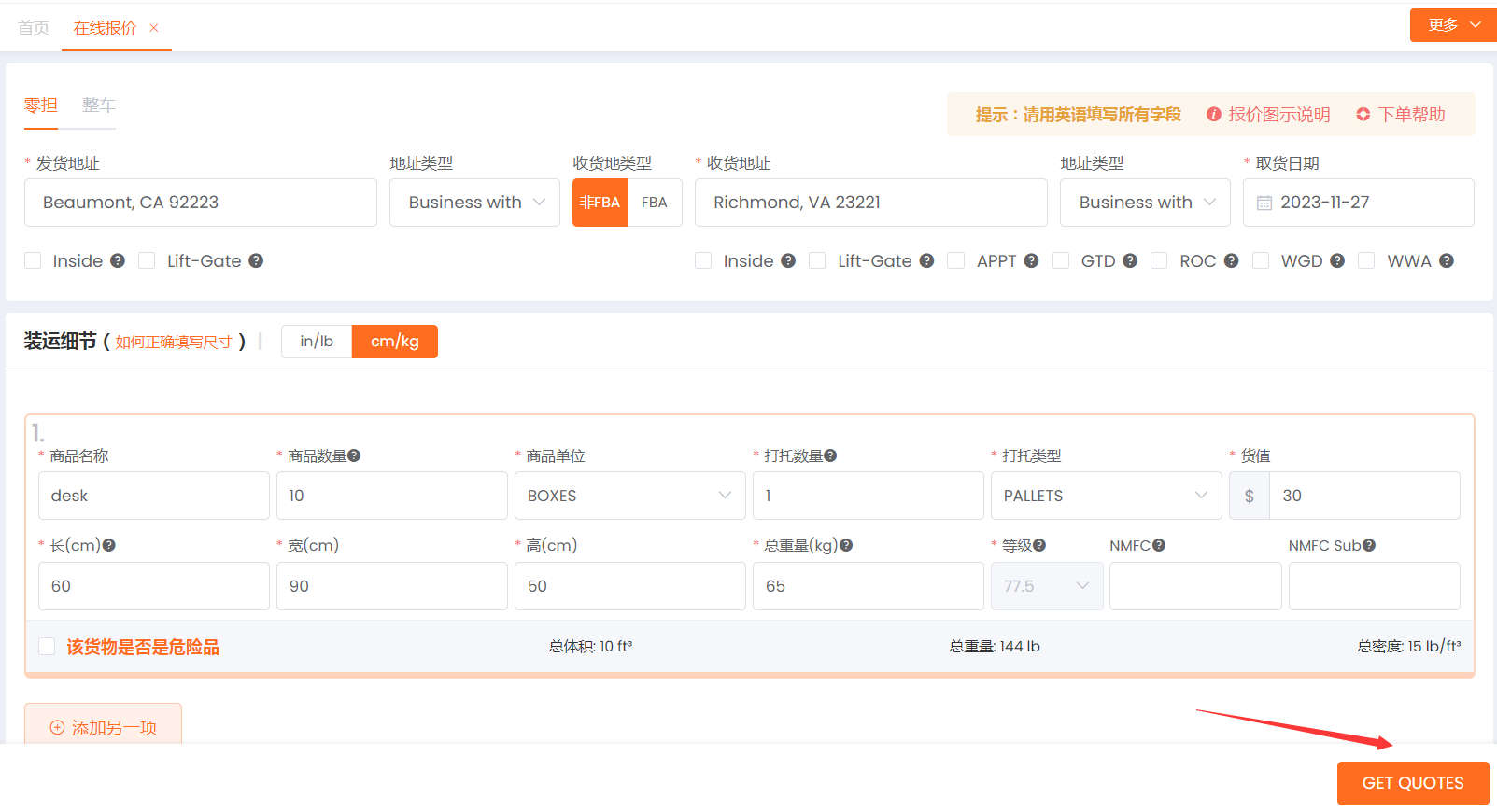Tick the origin Inside checkbox
The height and width of the screenshot is (812, 1497).
click(x=34, y=261)
